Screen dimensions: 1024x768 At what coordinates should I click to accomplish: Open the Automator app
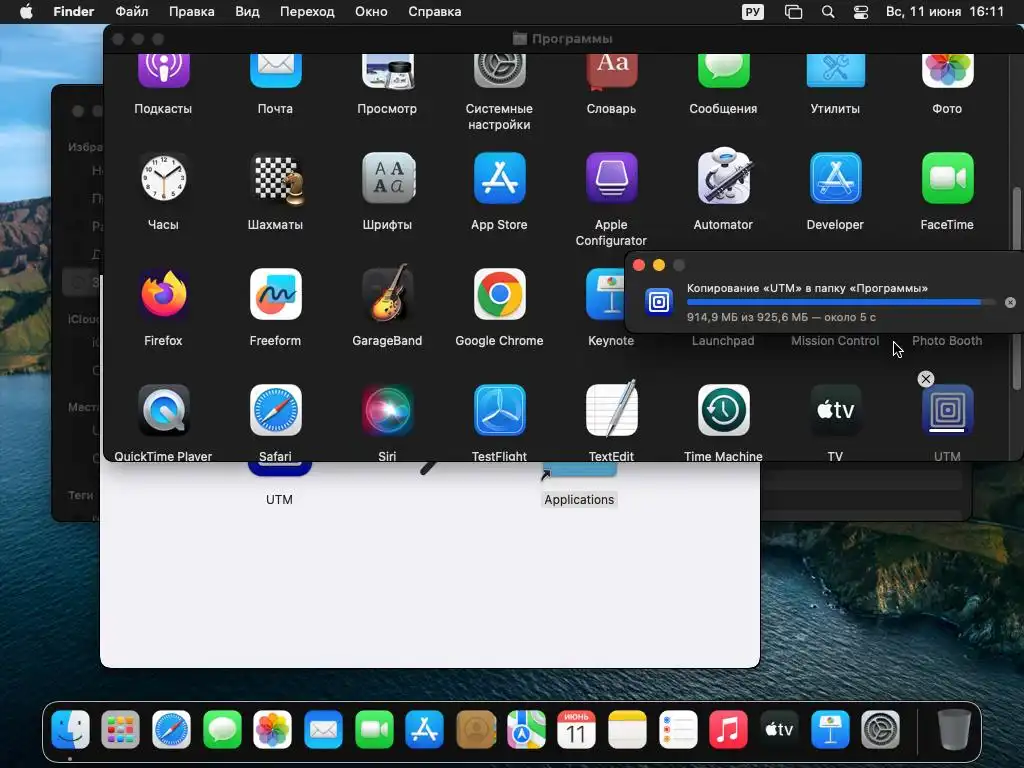723,176
